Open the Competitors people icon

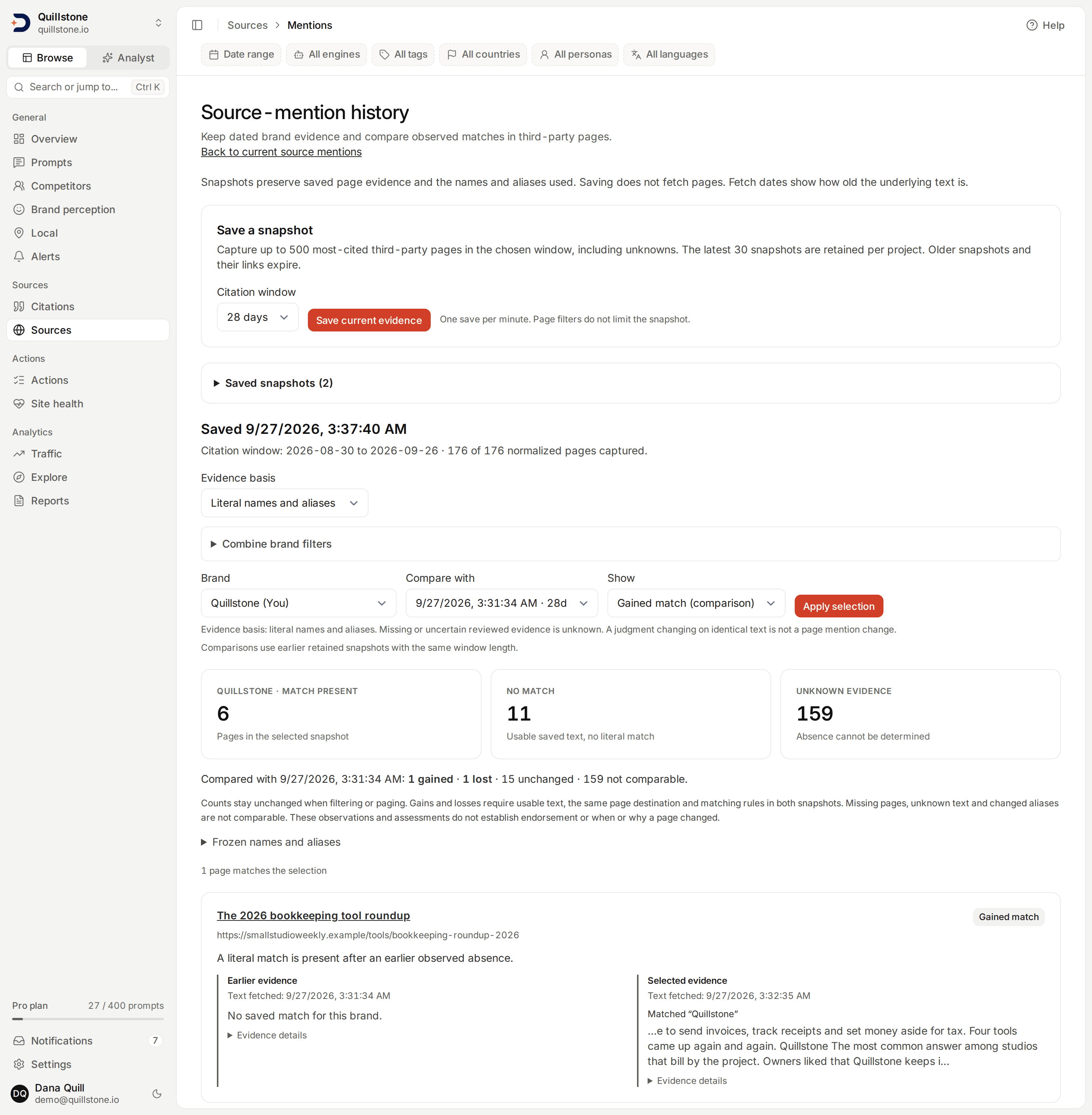pyautogui.click(x=19, y=186)
